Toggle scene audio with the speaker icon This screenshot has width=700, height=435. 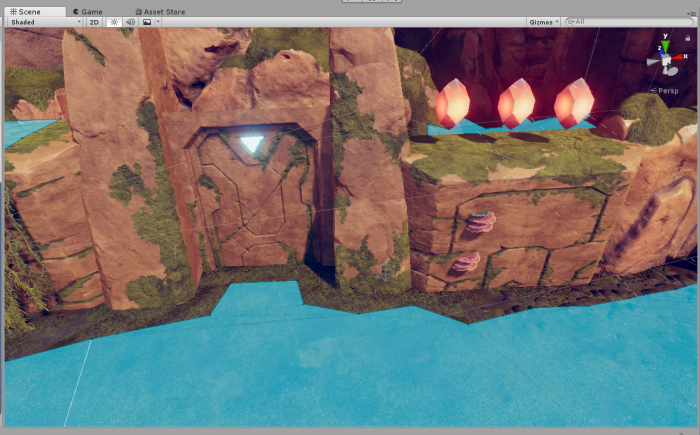pos(130,21)
